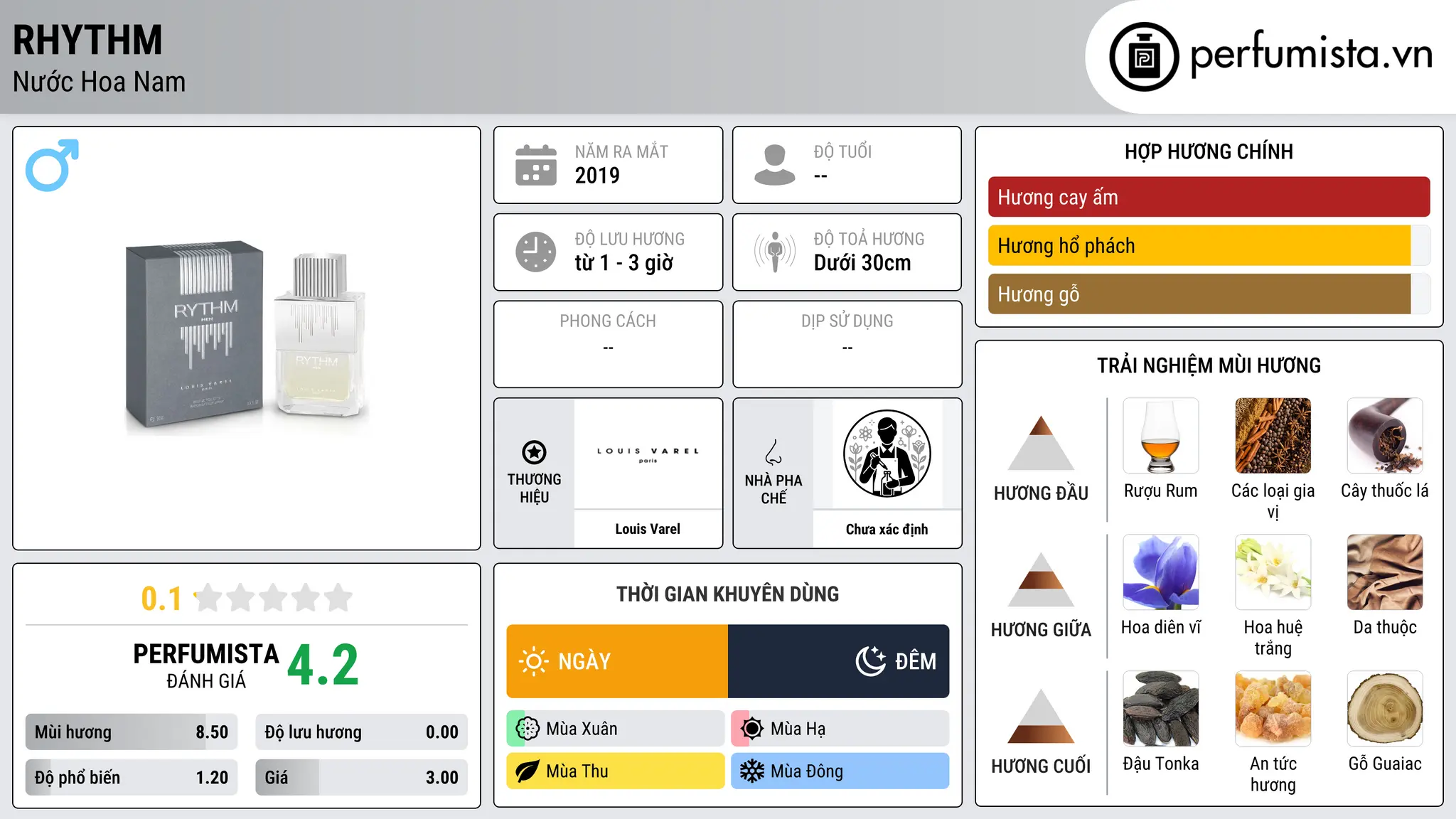The height and width of the screenshot is (819, 1456).
Task: Click the orange Ngày time segment
Action: coord(617,661)
